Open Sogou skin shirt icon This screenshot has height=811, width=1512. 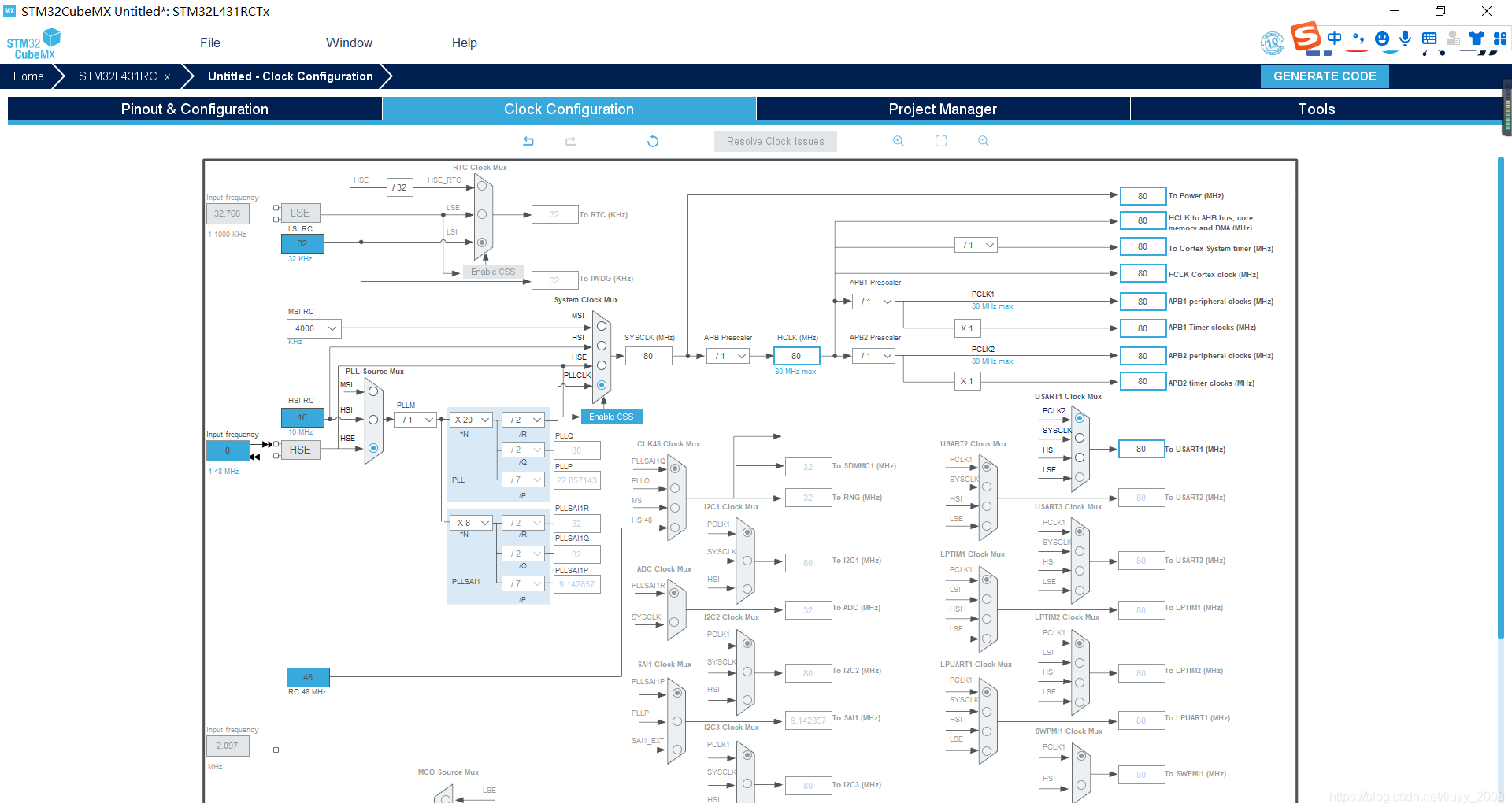click(1477, 38)
